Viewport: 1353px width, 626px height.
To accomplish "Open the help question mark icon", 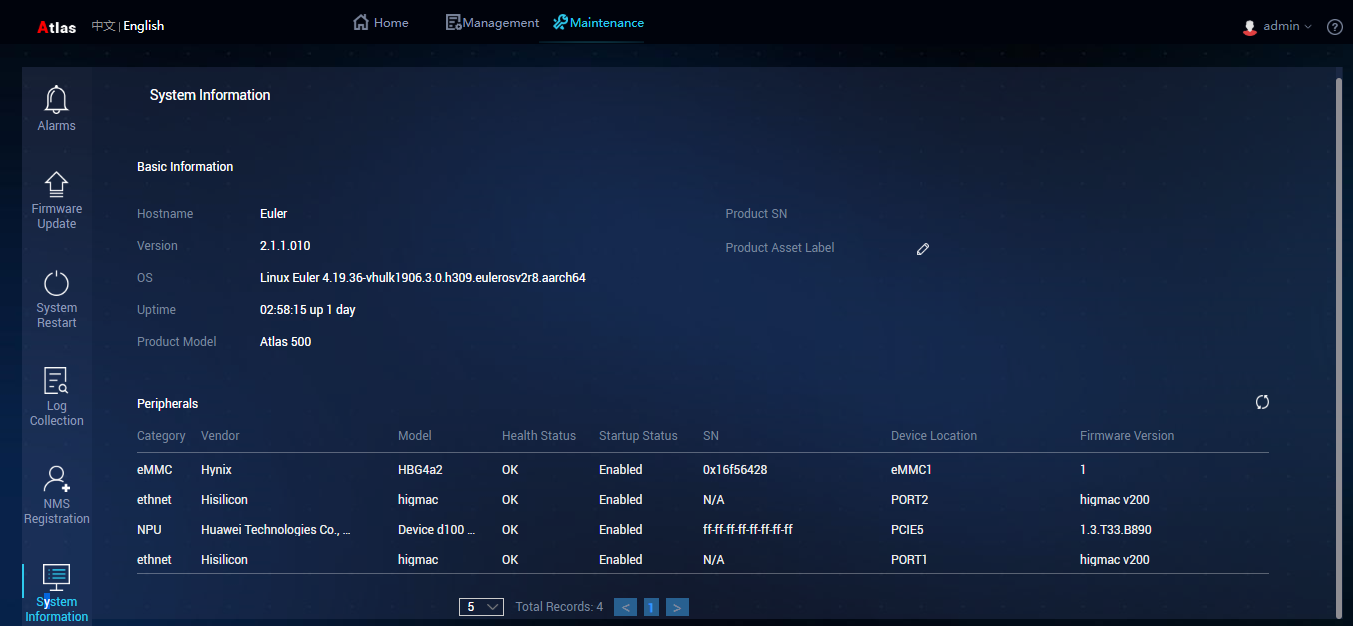I will click(x=1335, y=27).
